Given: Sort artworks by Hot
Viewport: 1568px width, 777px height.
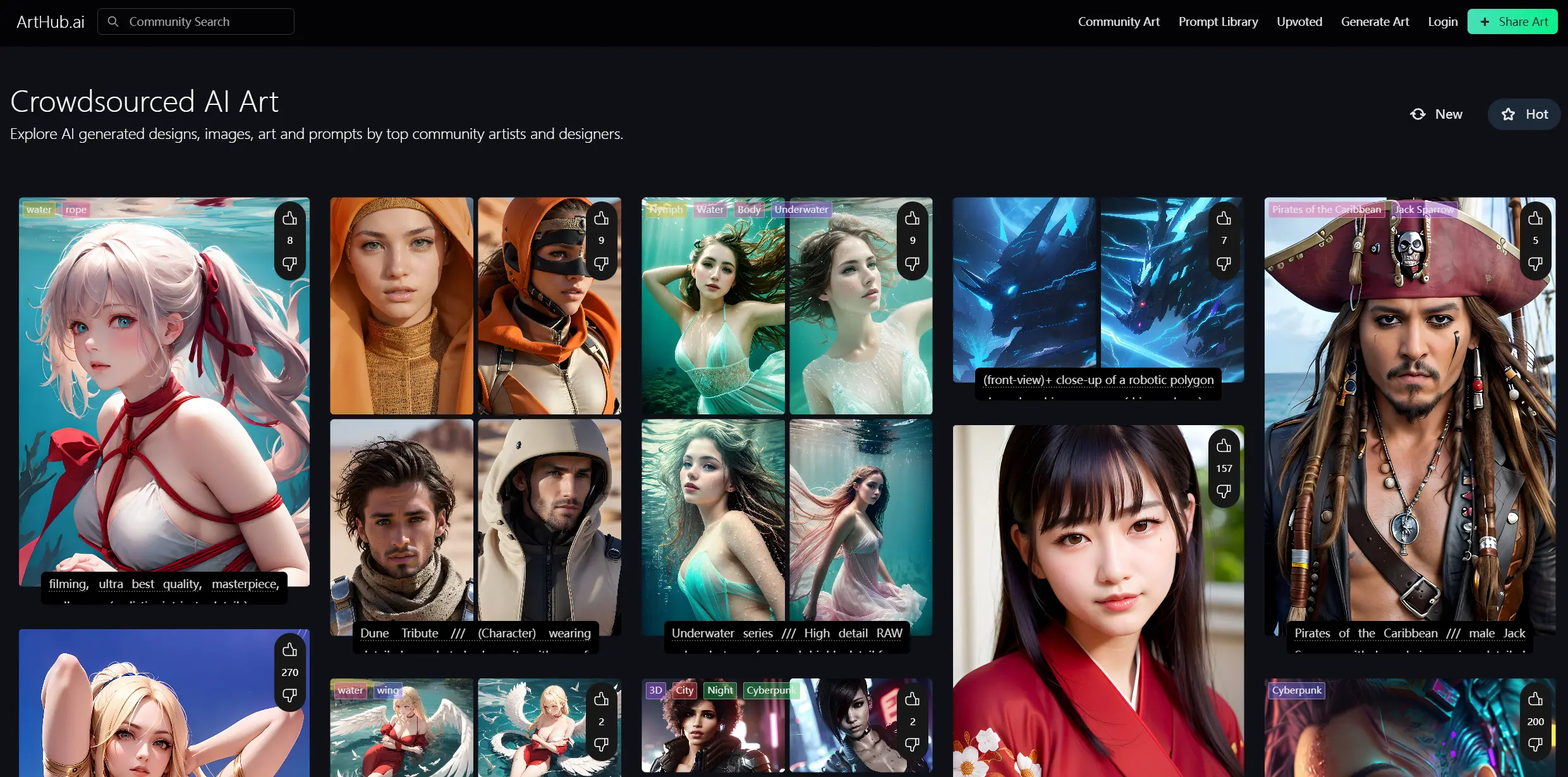Looking at the screenshot, I should 1524,114.
